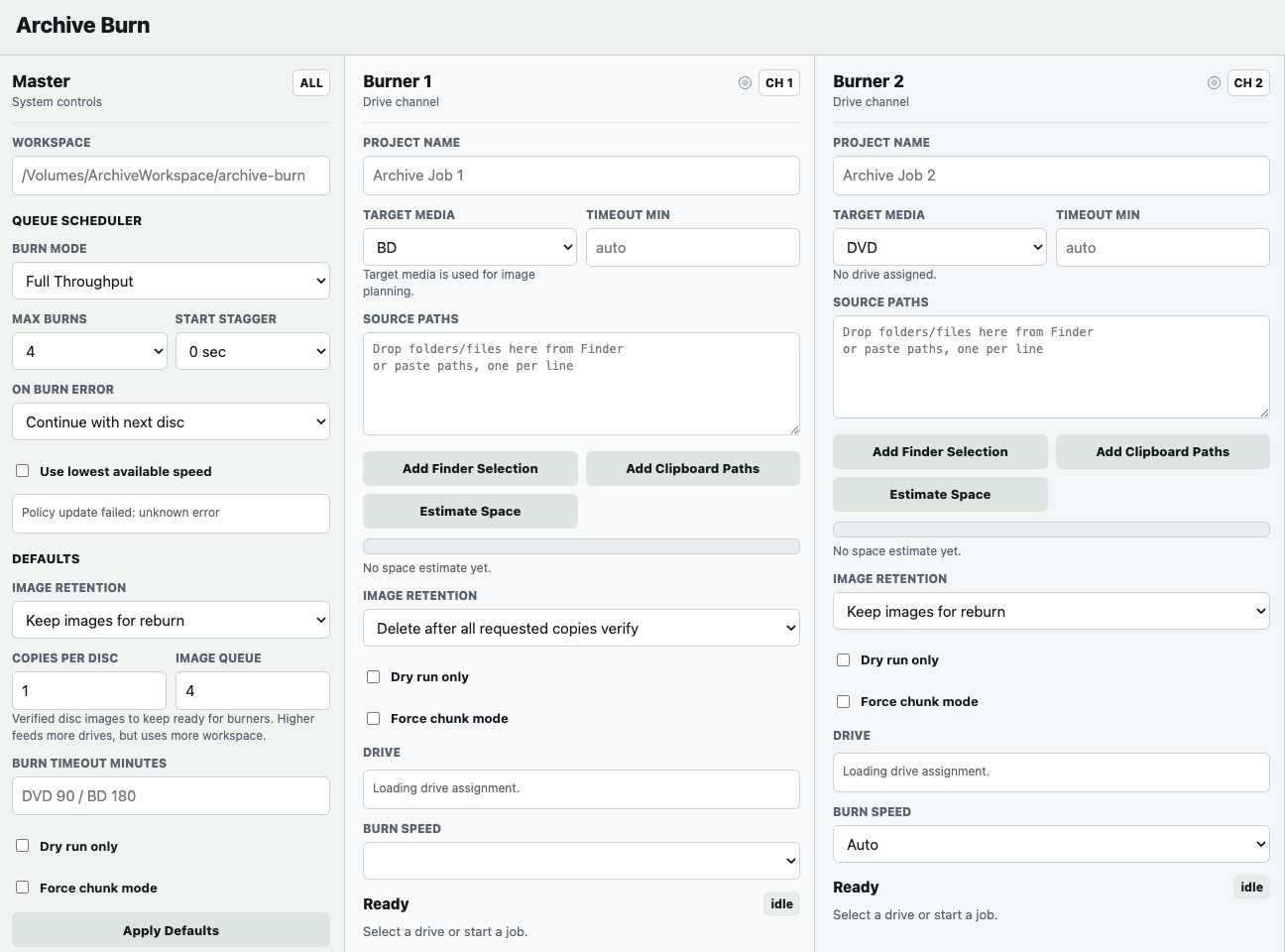Open Burner 2 Image Retention dropdown
1285x952 pixels.
coord(1051,611)
